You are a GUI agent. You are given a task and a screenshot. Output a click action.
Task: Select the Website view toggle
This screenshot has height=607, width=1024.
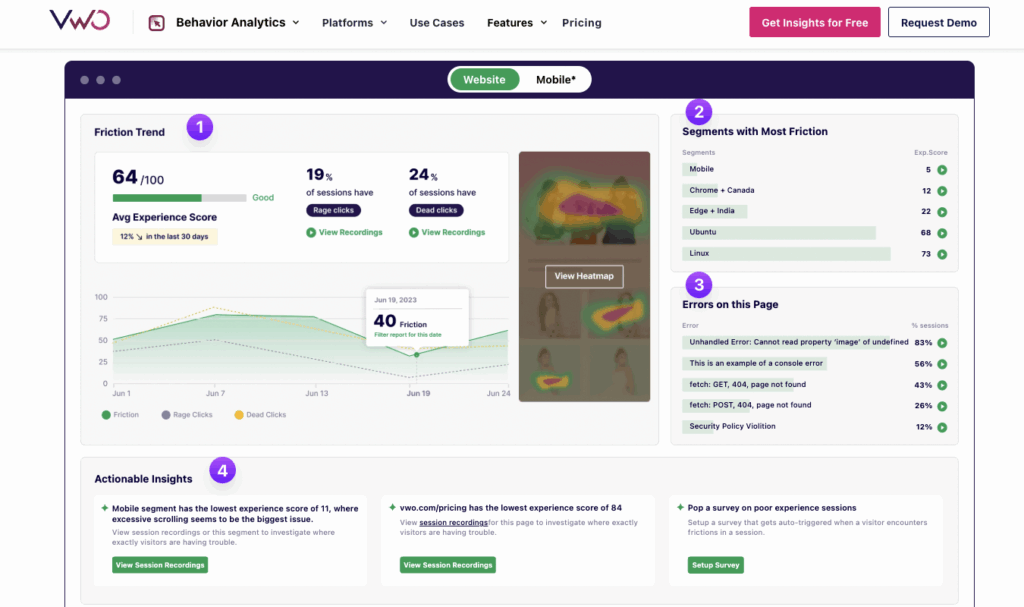[484, 80]
